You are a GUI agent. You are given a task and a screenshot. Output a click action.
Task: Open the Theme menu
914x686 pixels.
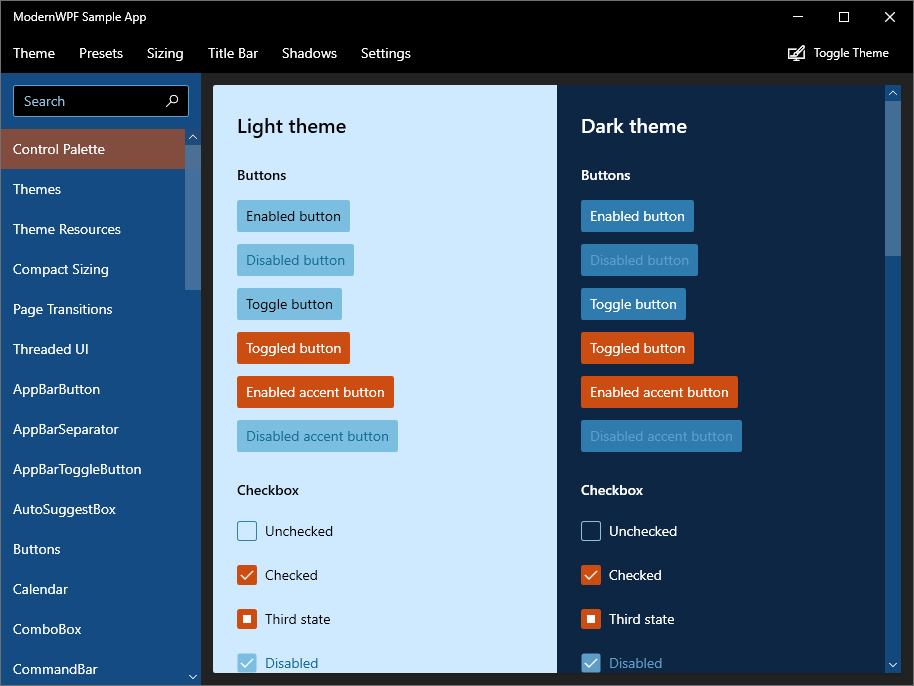33,53
